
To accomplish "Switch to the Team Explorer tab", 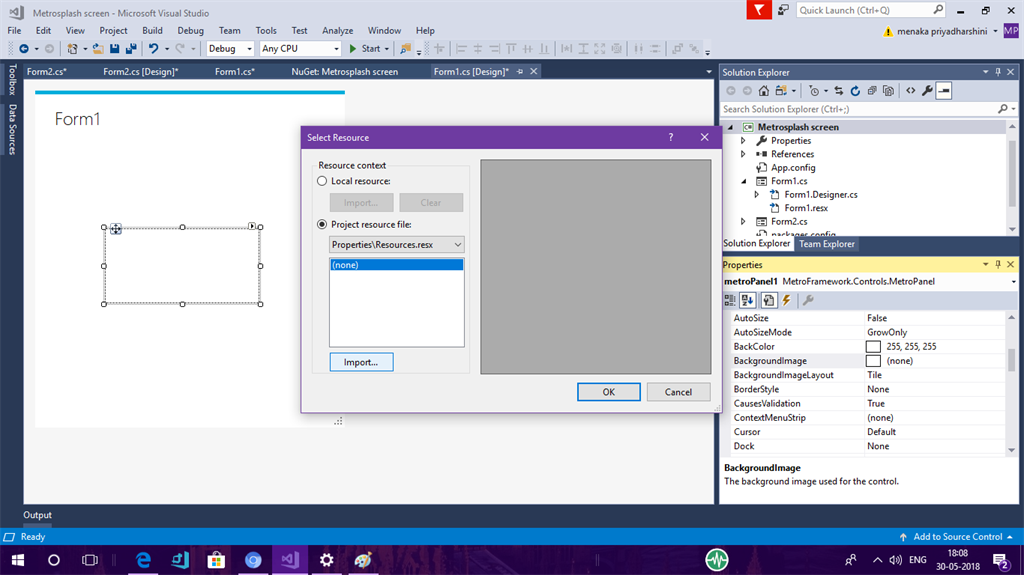I will pos(826,244).
